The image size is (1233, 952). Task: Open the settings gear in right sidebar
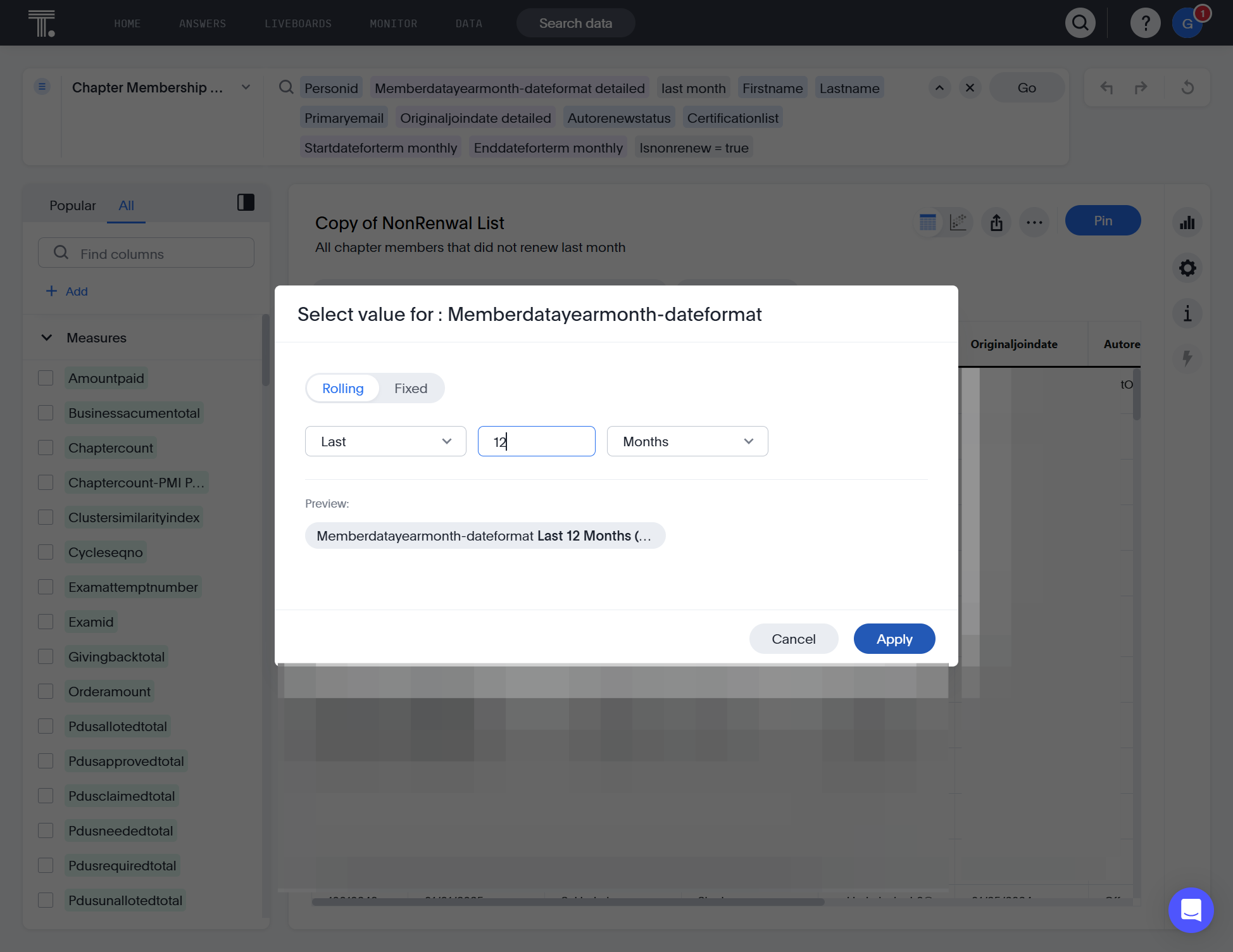pyautogui.click(x=1187, y=268)
